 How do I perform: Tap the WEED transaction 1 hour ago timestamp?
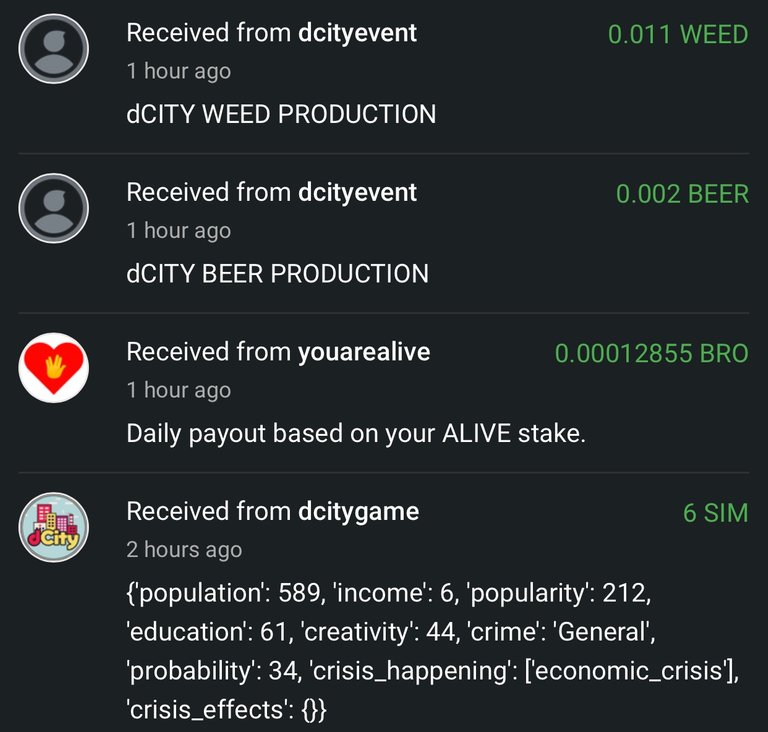(x=179, y=72)
